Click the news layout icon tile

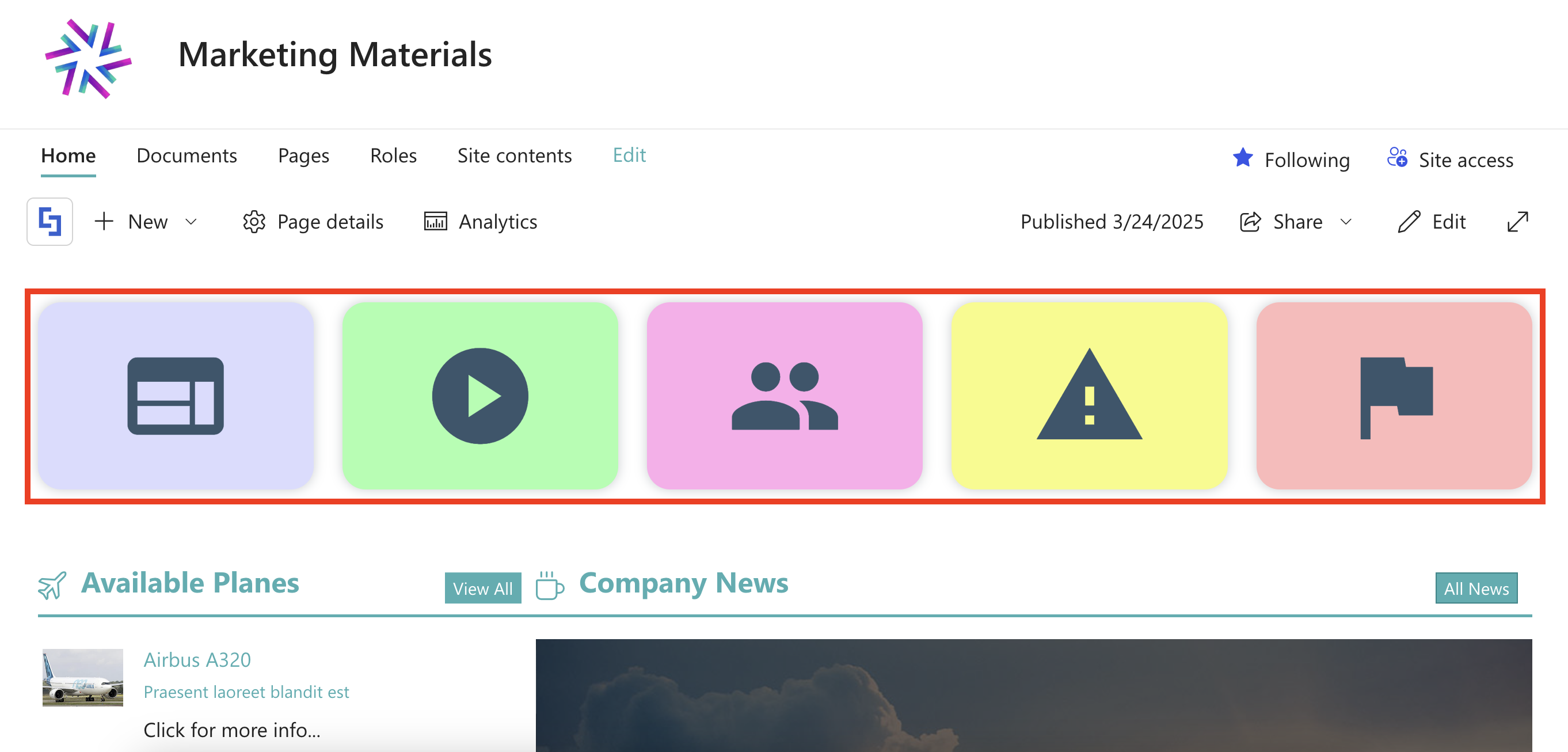tap(176, 396)
